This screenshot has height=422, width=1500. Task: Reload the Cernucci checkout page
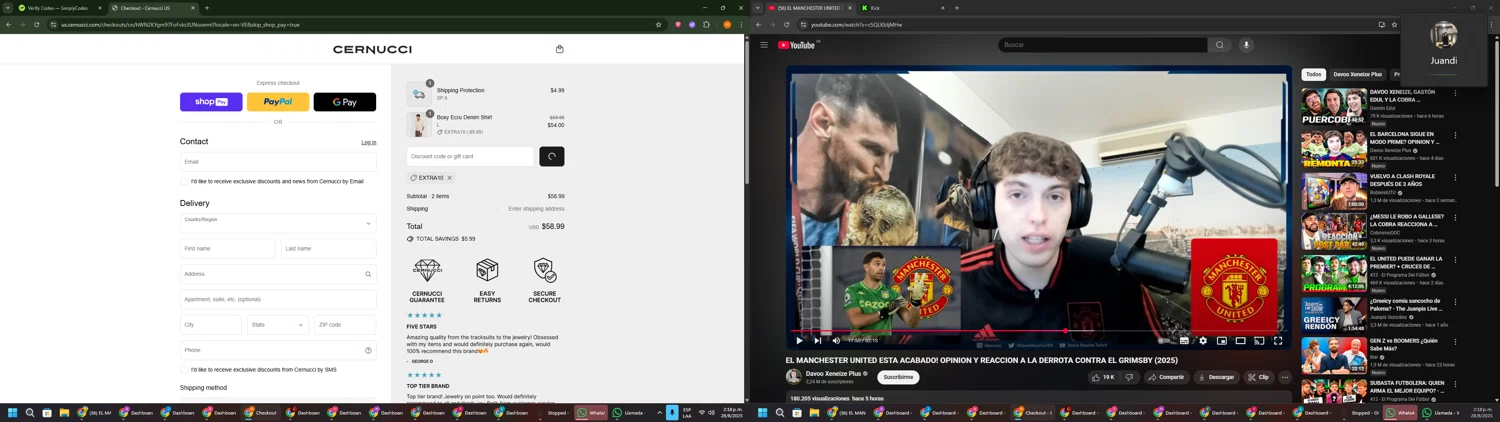pos(36,25)
